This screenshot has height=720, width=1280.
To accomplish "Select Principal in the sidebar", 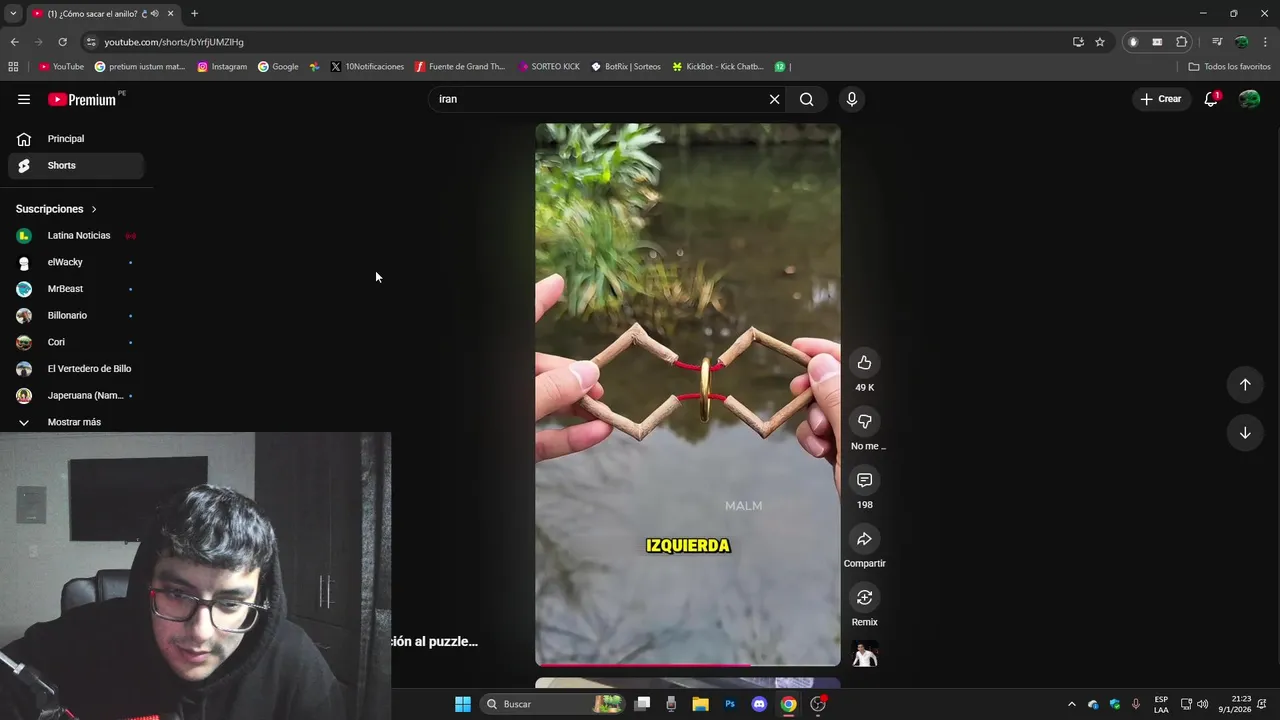I will tap(76, 139).
